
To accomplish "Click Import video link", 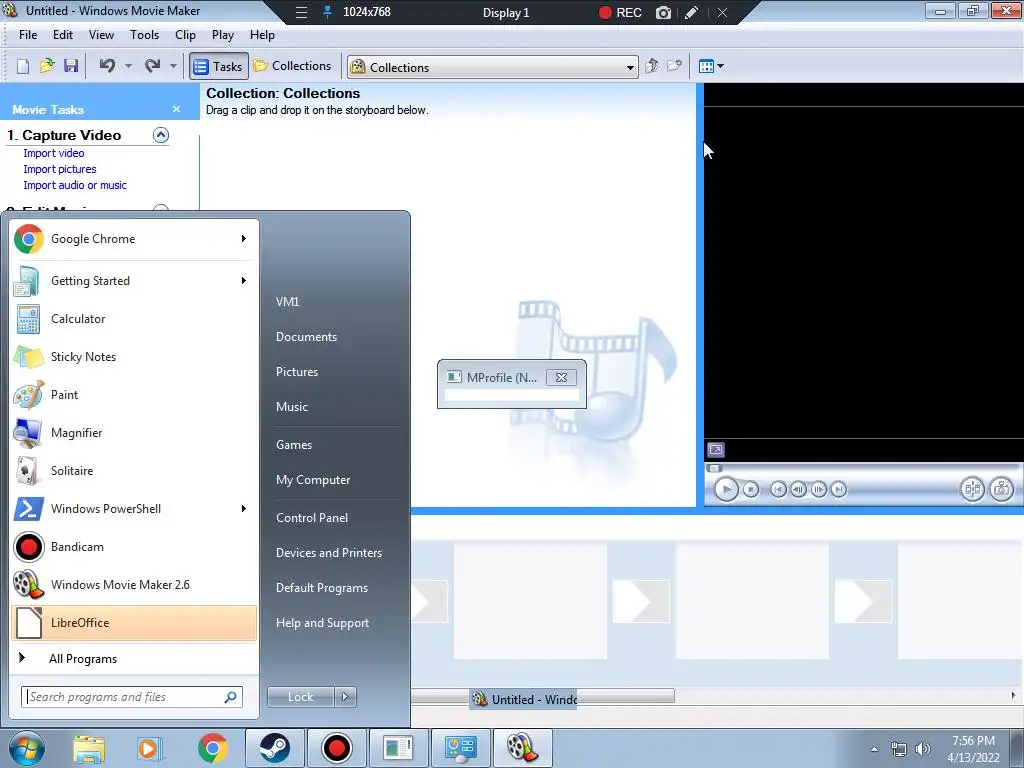I will coord(54,153).
